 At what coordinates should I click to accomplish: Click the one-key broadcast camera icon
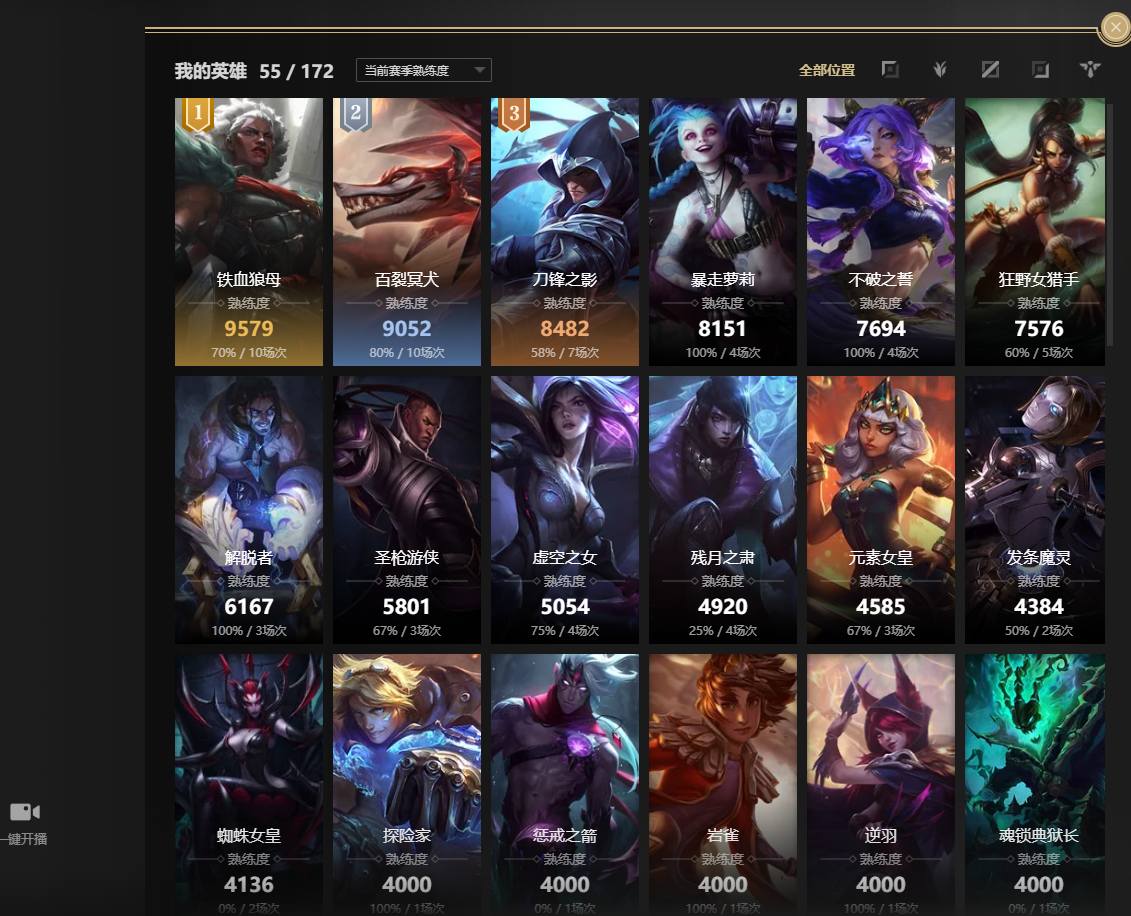(x=25, y=812)
